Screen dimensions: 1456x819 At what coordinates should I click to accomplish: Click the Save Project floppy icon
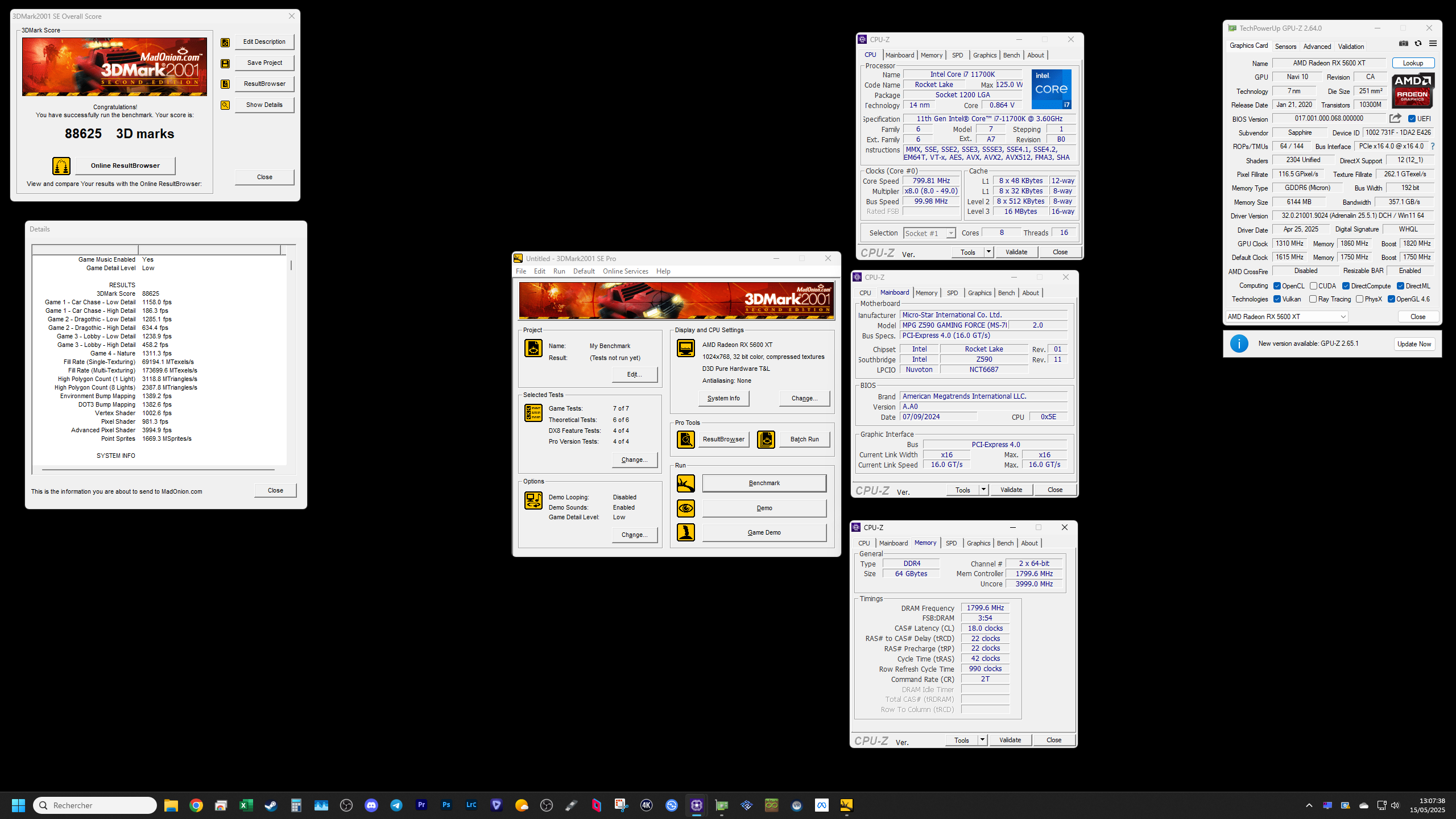tap(225, 63)
